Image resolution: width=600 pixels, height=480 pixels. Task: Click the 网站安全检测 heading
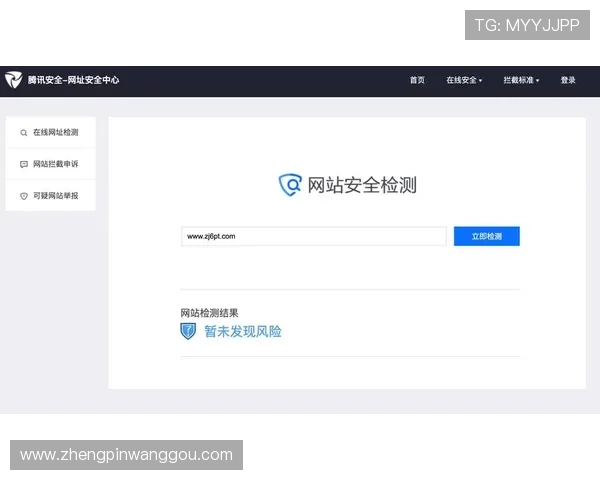[x=362, y=185]
